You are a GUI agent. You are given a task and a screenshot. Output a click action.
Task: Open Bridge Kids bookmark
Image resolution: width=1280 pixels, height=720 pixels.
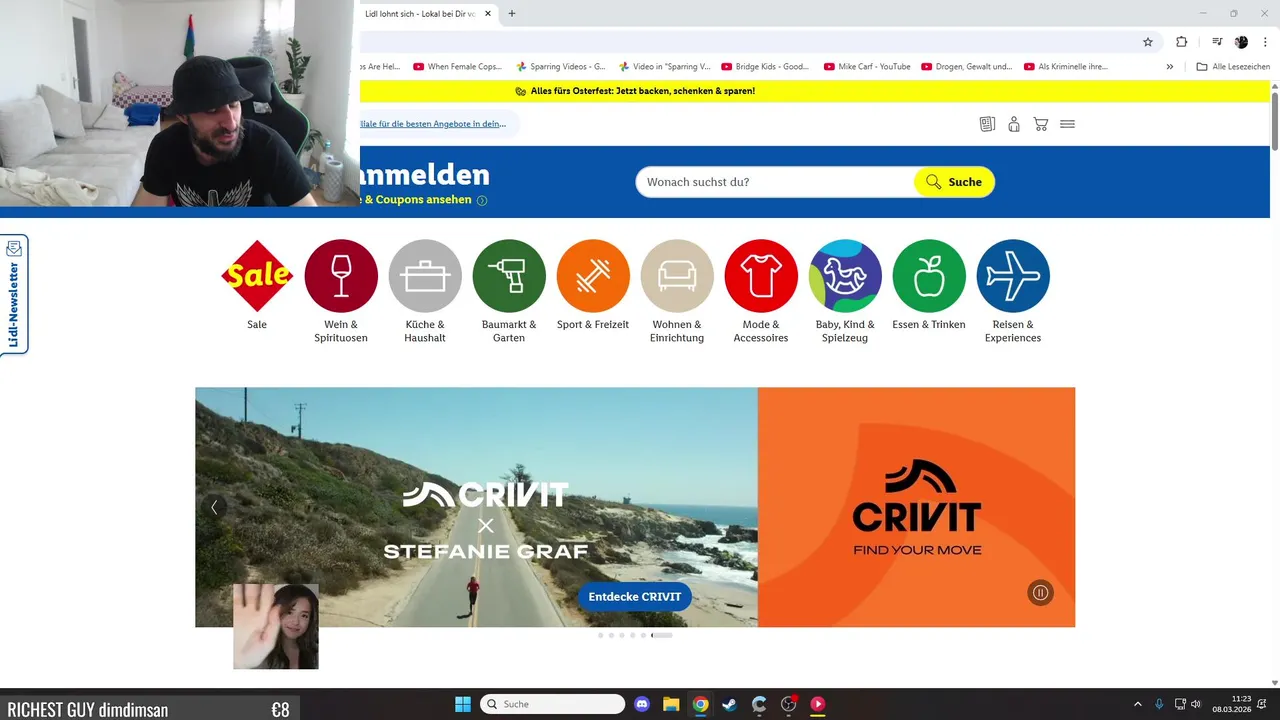click(x=765, y=67)
